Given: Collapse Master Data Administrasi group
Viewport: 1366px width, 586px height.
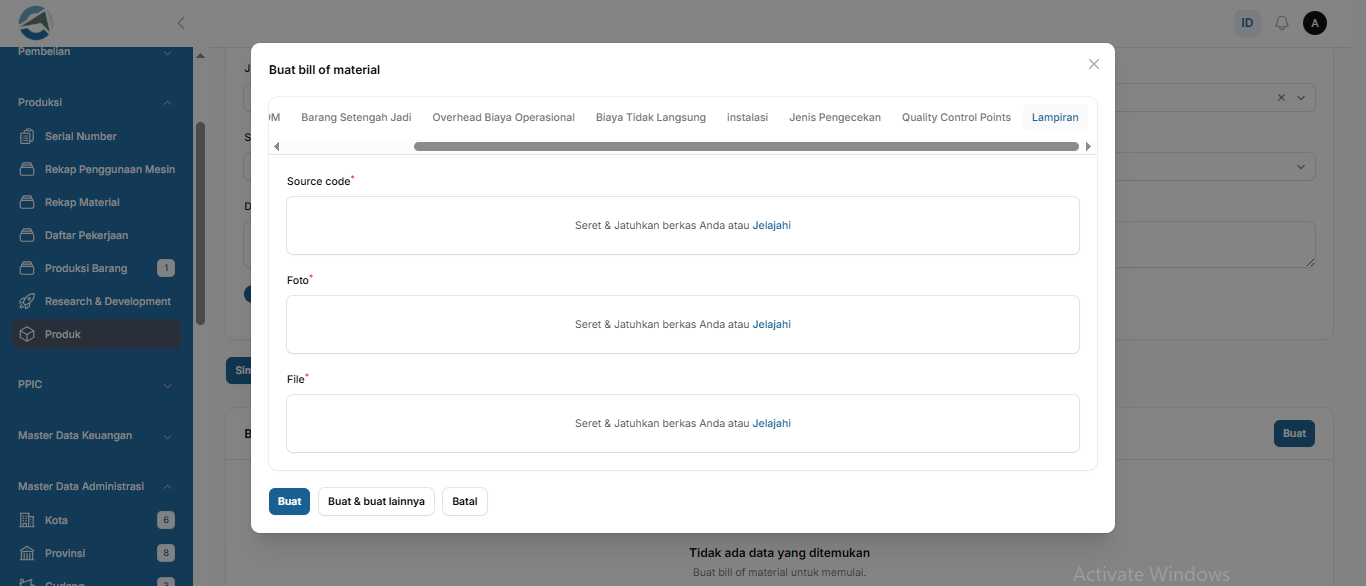Looking at the screenshot, I should [x=96, y=486].
